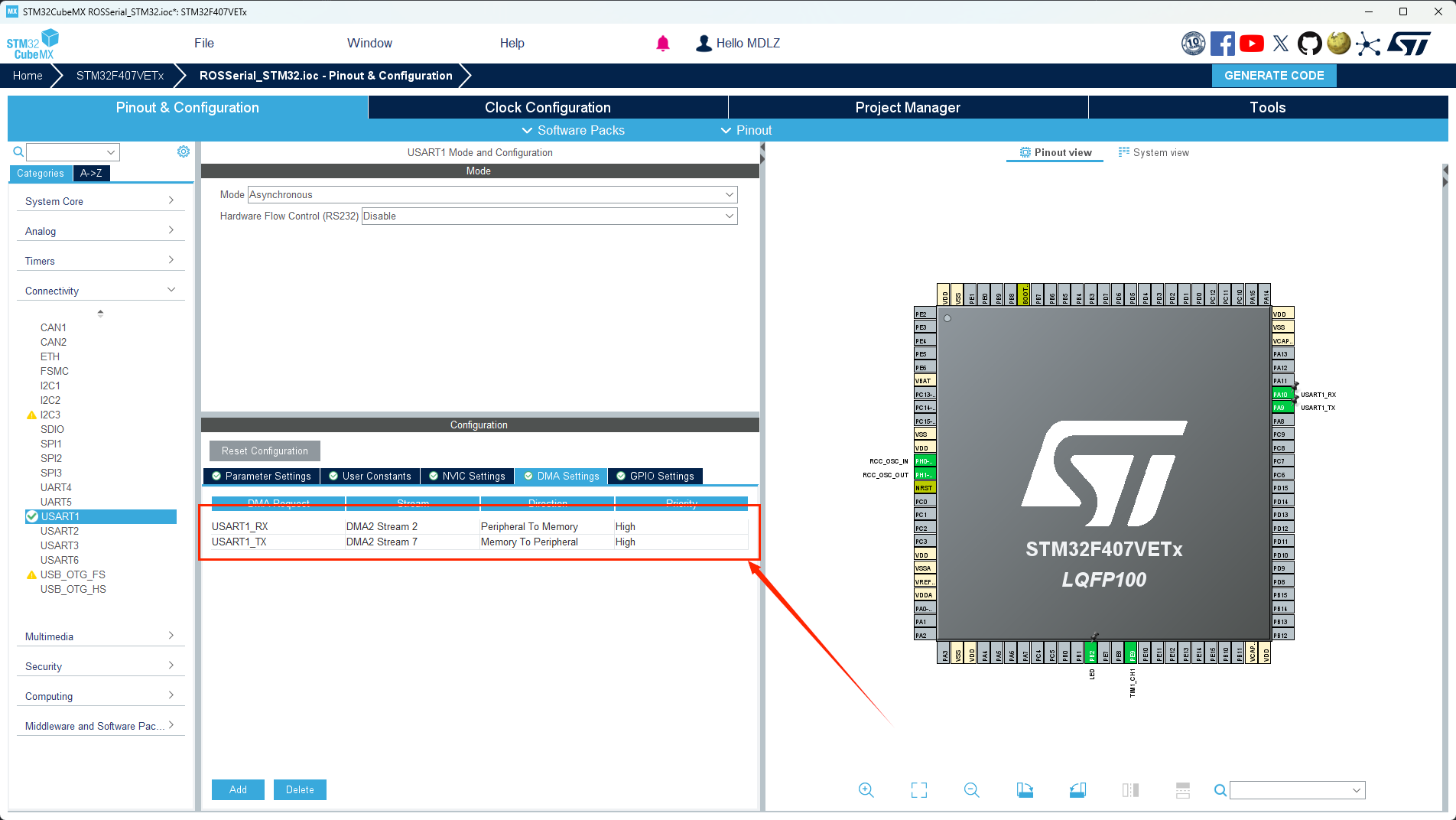Open the Pinout dropdown menu
Viewport: 1456px width, 820px height.
(x=746, y=130)
